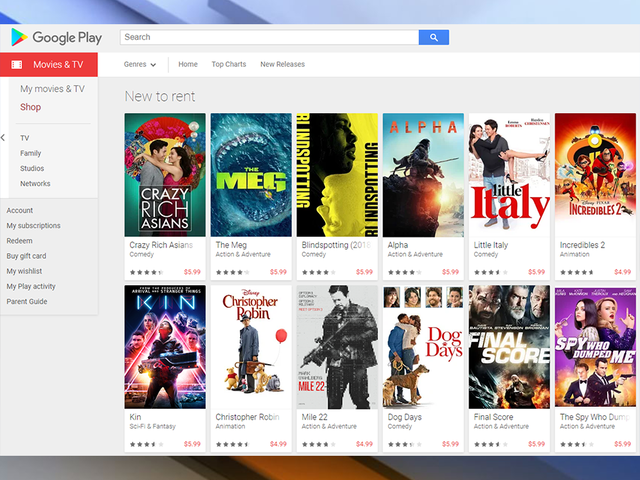The width and height of the screenshot is (640, 480).
Task: Open the Family category link
Action: 30,153
